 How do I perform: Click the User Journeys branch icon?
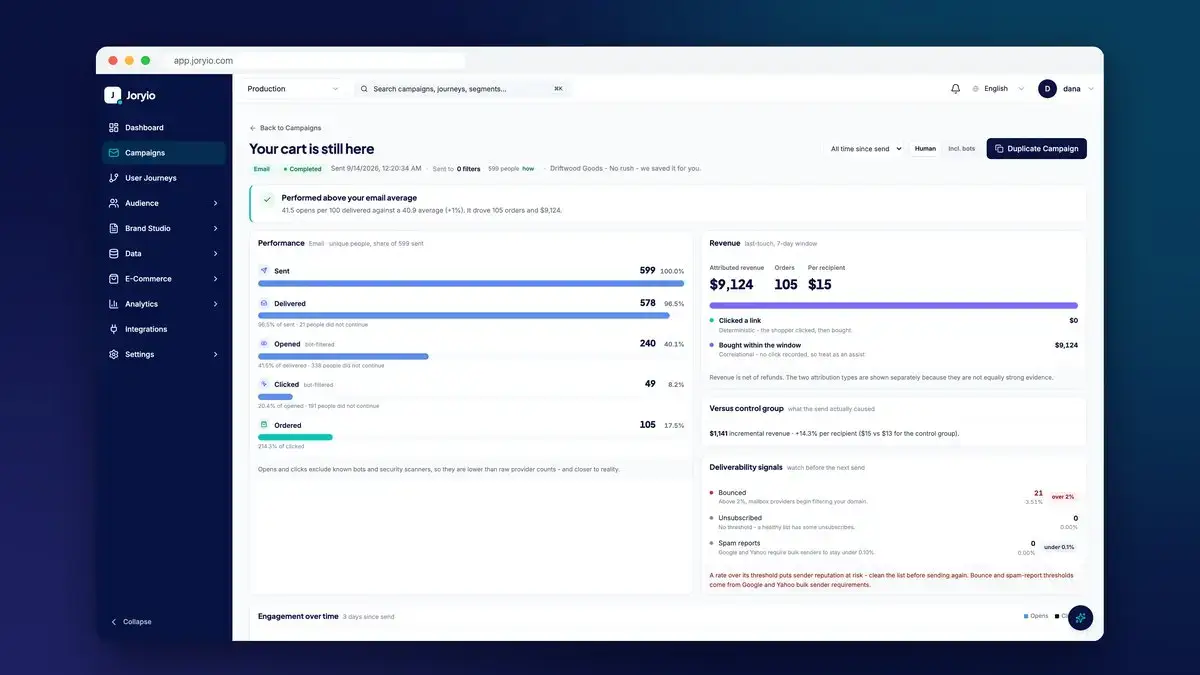(114, 178)
